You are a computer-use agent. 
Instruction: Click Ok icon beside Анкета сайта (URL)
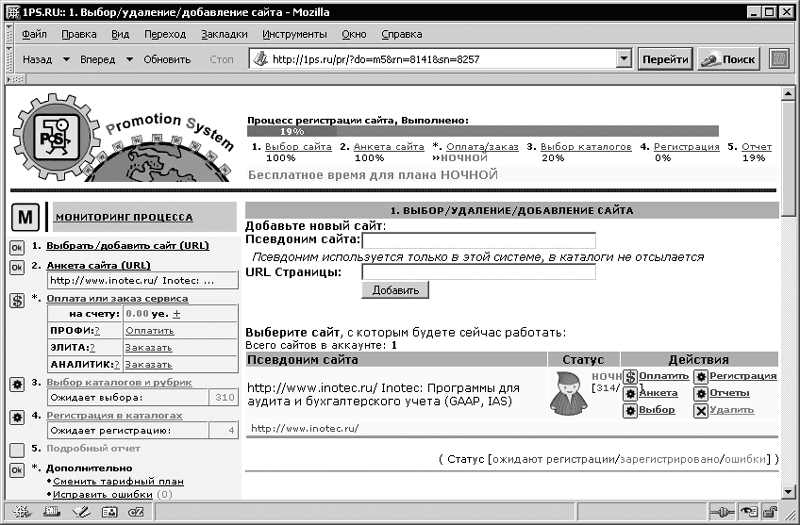[17, 267]
